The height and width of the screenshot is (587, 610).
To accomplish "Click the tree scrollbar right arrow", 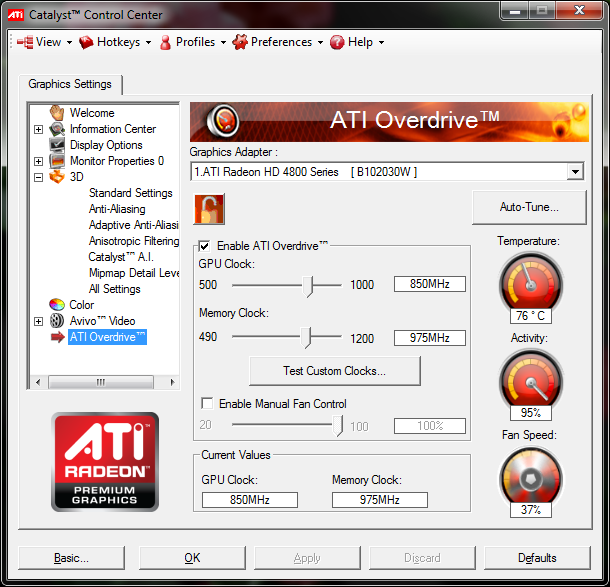I will [x=172, y=382].
